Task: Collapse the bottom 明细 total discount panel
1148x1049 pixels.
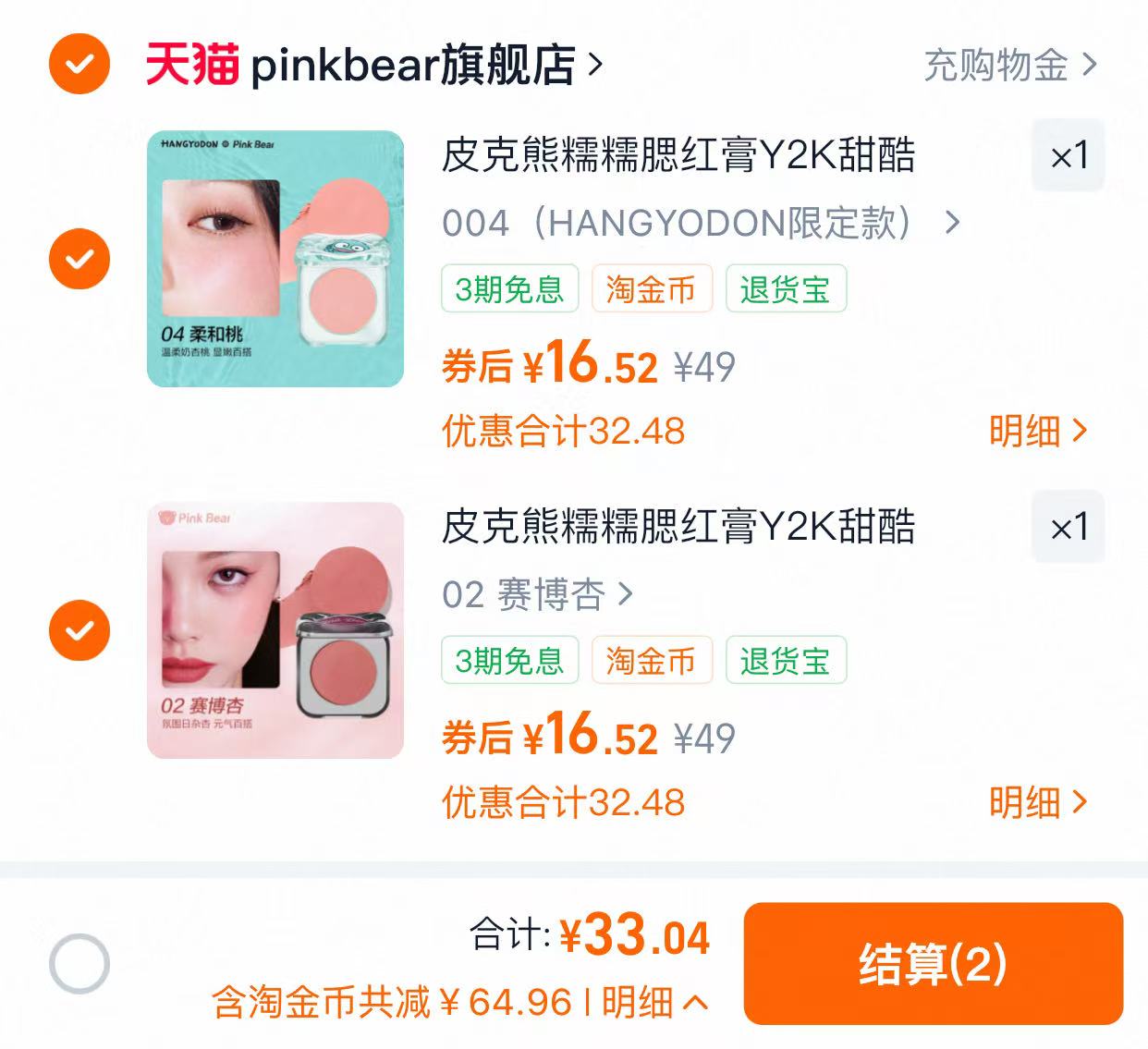Action: [655, 1002]
